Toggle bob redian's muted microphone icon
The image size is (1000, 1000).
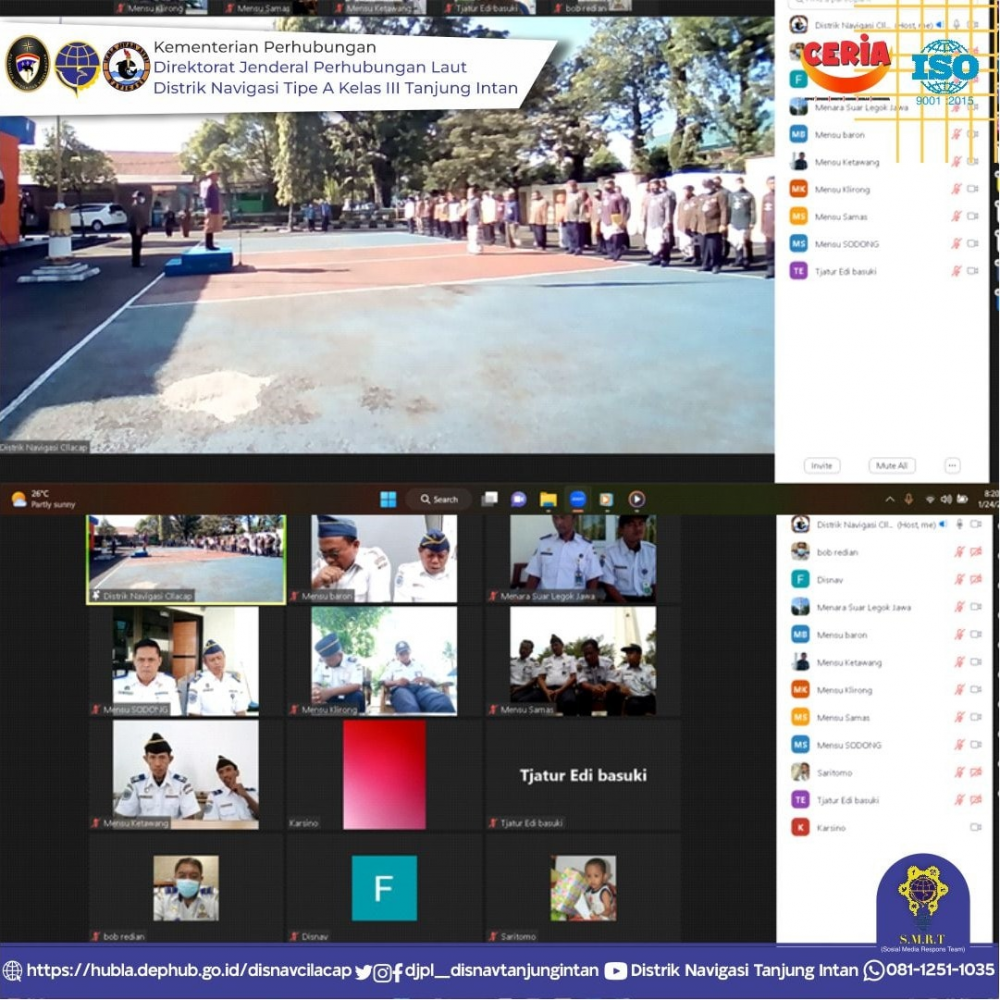pos(959,552)
